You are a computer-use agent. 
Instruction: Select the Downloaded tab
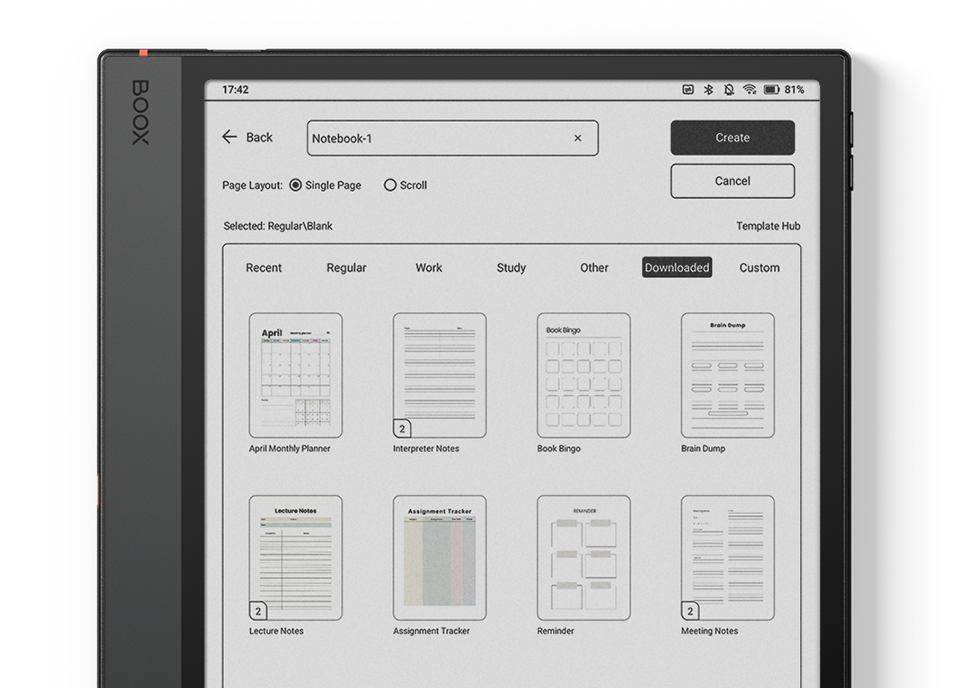(677, 267)
